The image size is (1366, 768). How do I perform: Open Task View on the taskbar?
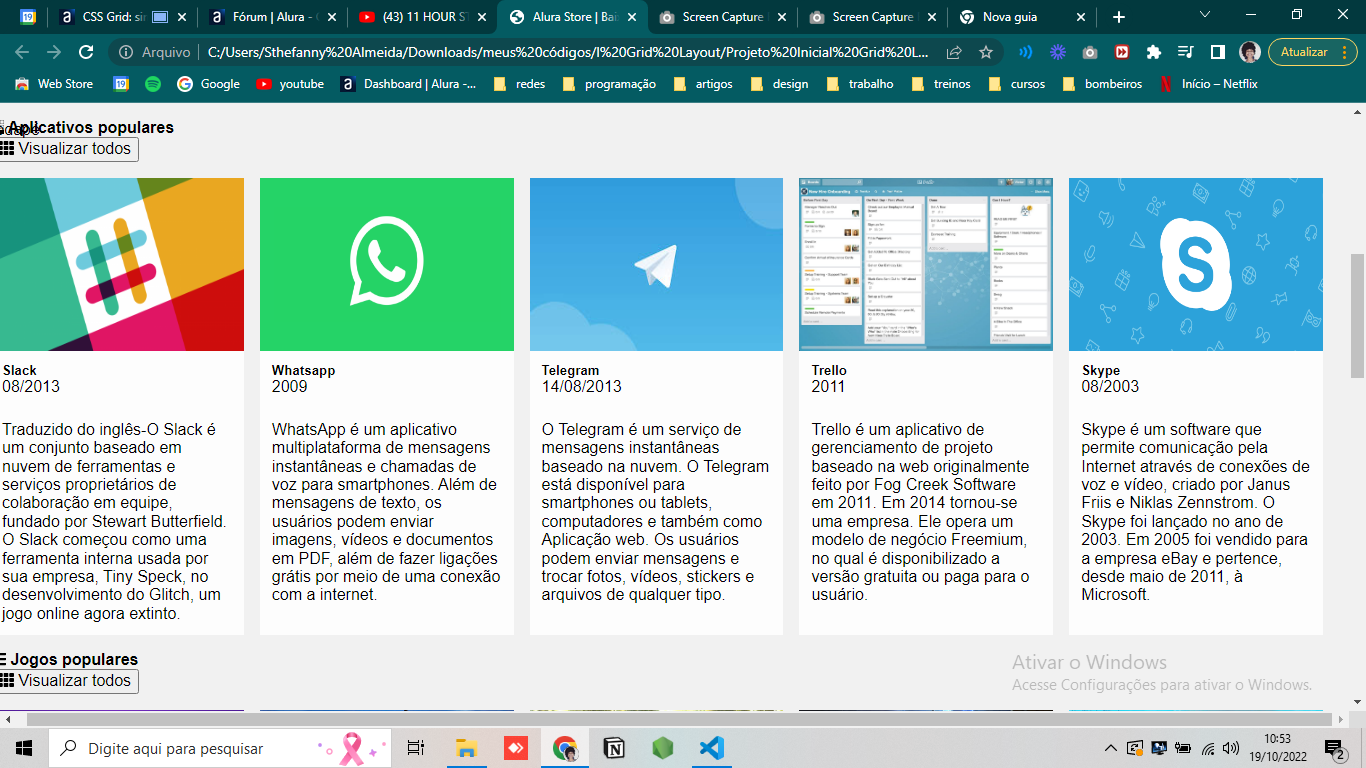(416, 748)
